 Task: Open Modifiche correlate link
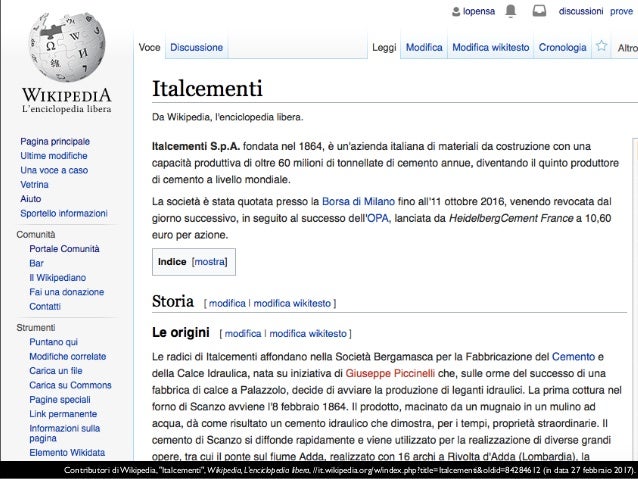pyautogui.click(x=68, y=357)
